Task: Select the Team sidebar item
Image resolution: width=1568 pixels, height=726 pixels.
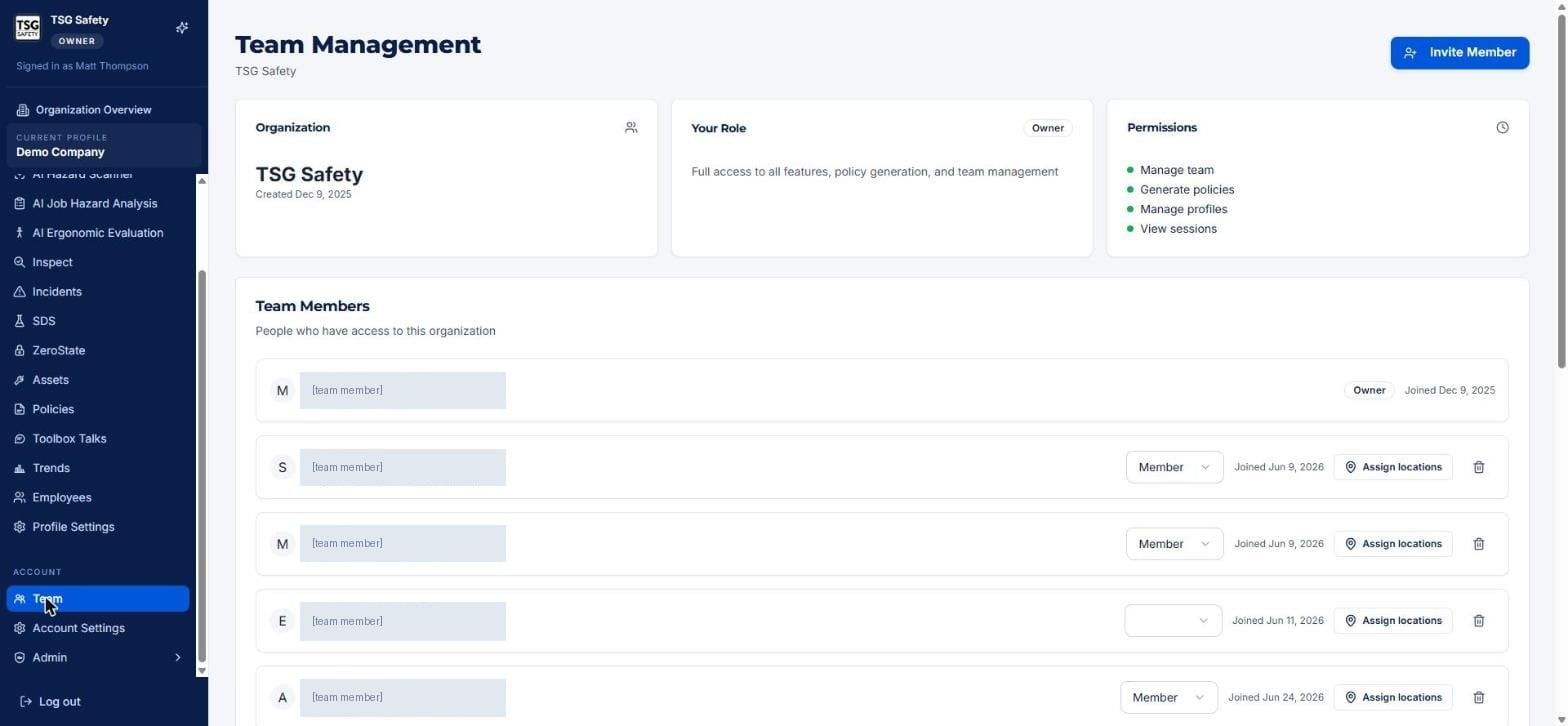Action: 98,599
